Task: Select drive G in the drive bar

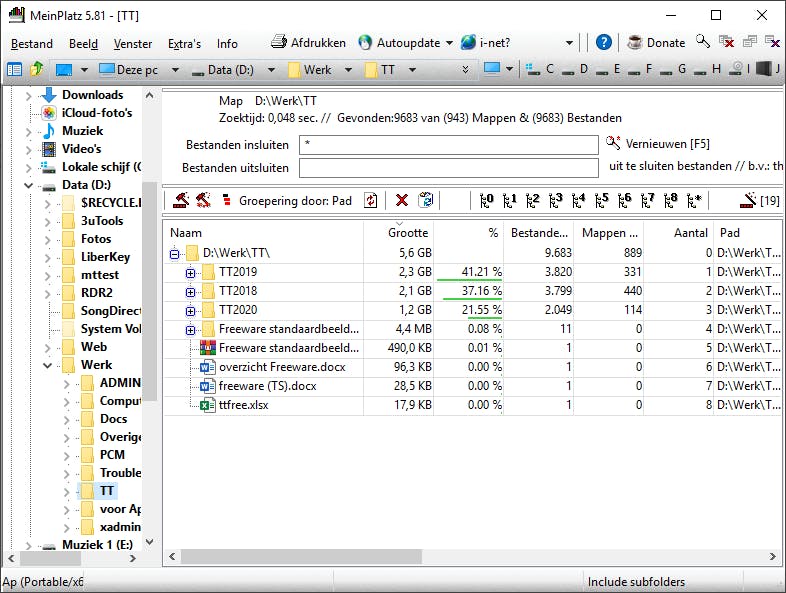Action: (x=674, y=69)
